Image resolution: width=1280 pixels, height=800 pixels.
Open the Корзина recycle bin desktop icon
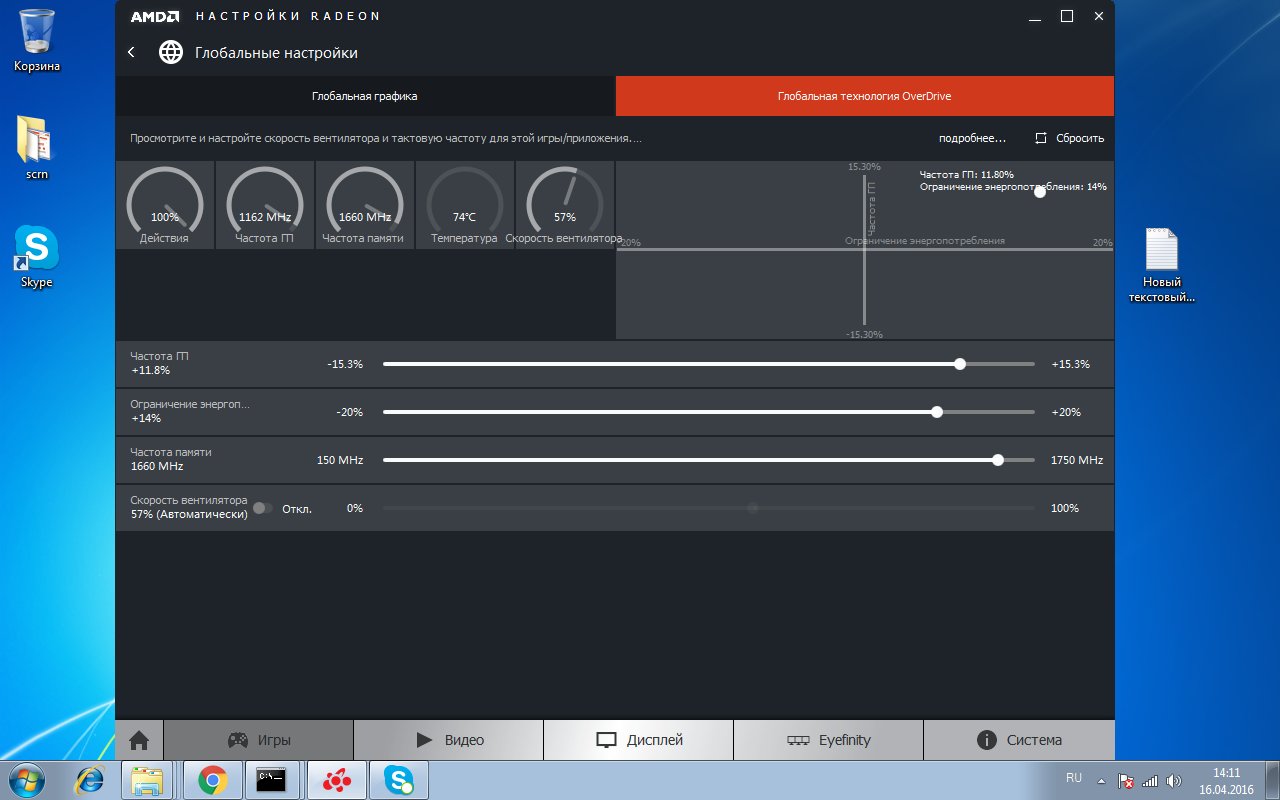click(37, 40)
